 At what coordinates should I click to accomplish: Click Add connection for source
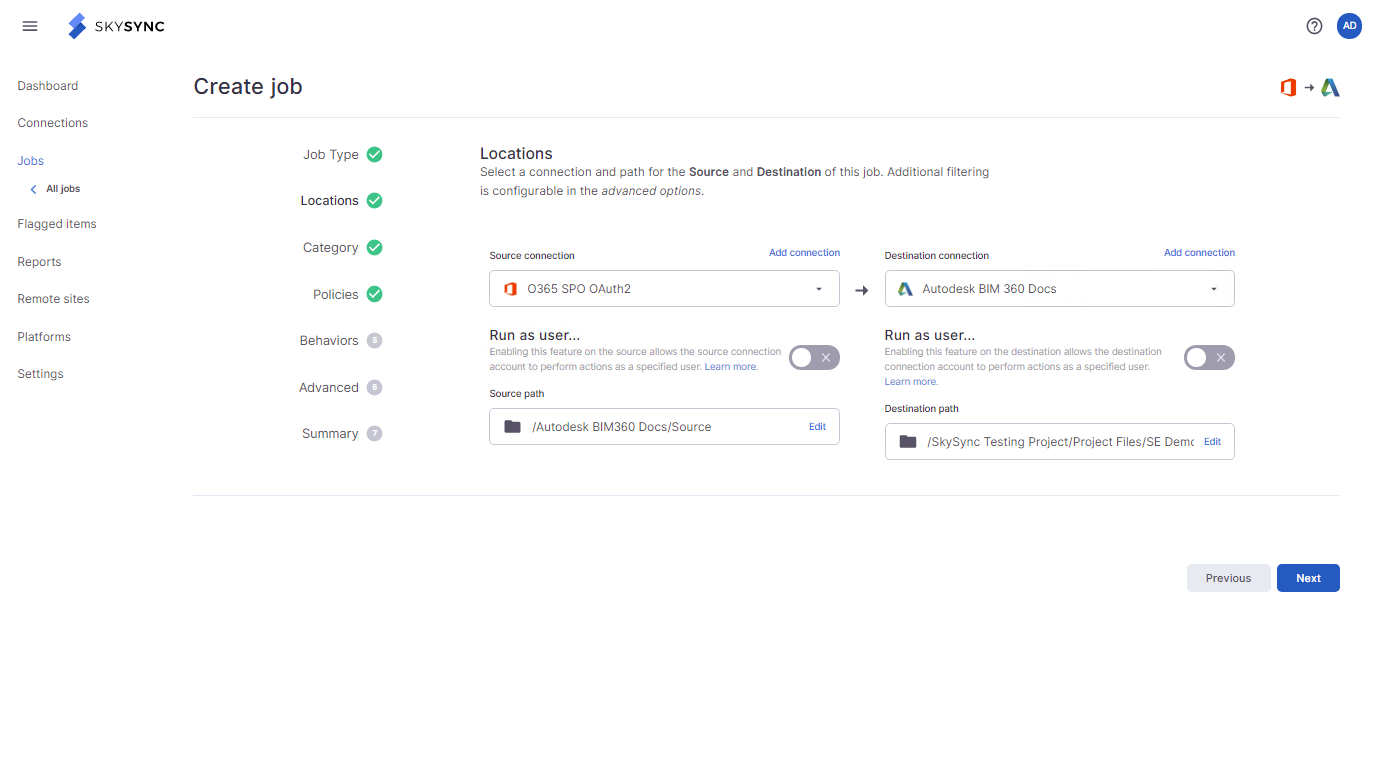click(x=804, y=253)
